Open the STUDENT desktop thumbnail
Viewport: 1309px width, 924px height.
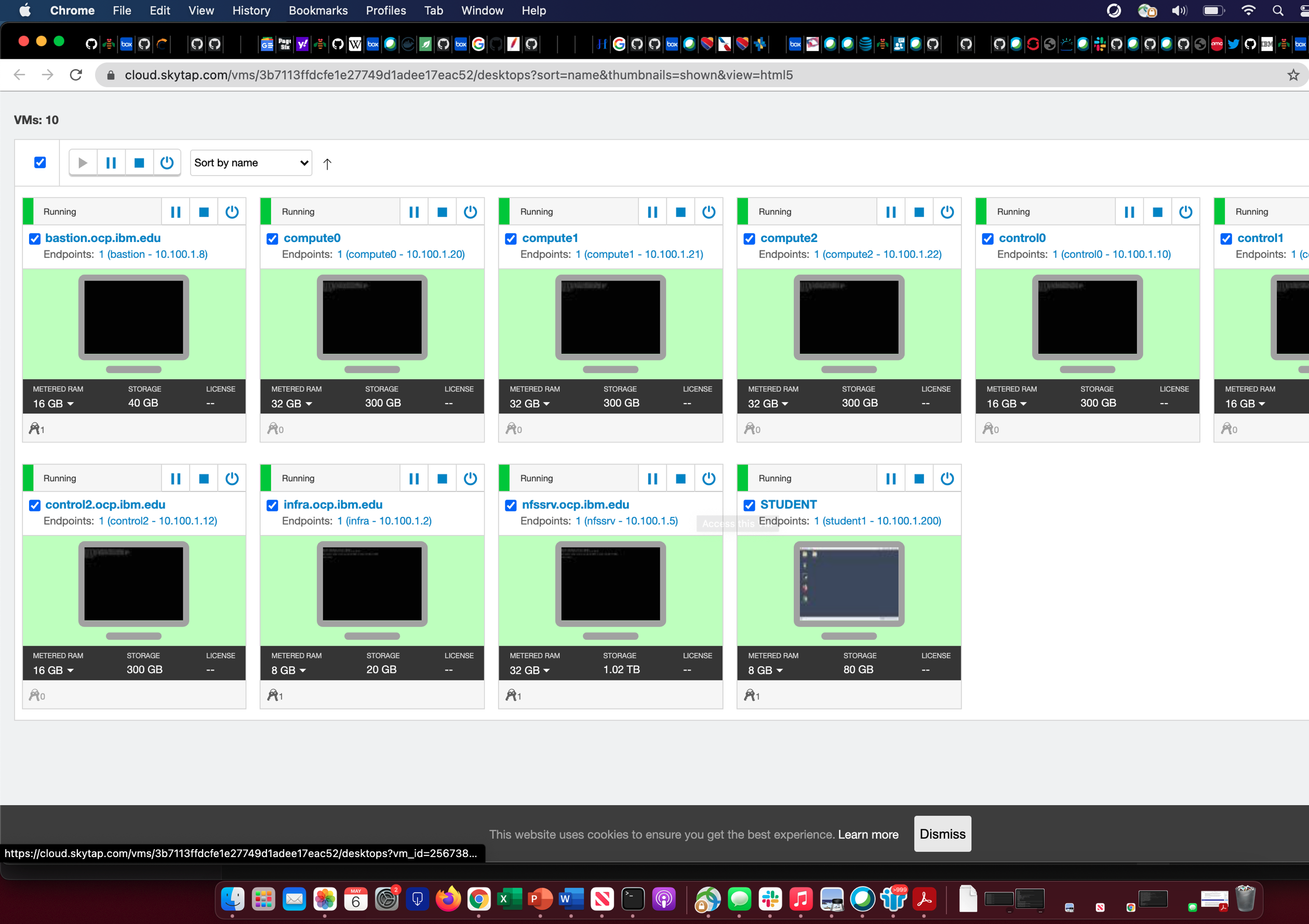coord(849,584)
